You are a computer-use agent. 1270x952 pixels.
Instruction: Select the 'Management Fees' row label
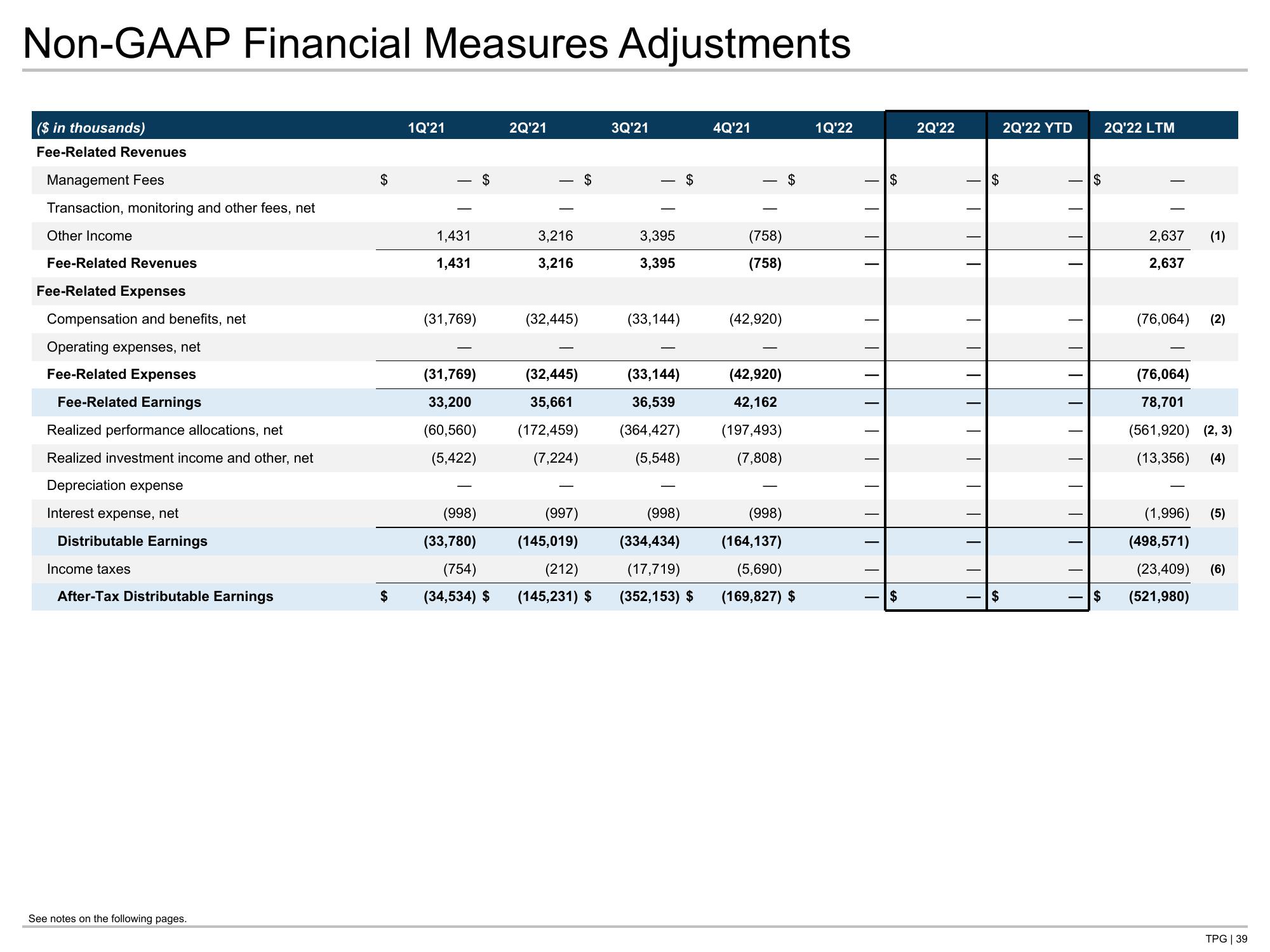[105, 180]
